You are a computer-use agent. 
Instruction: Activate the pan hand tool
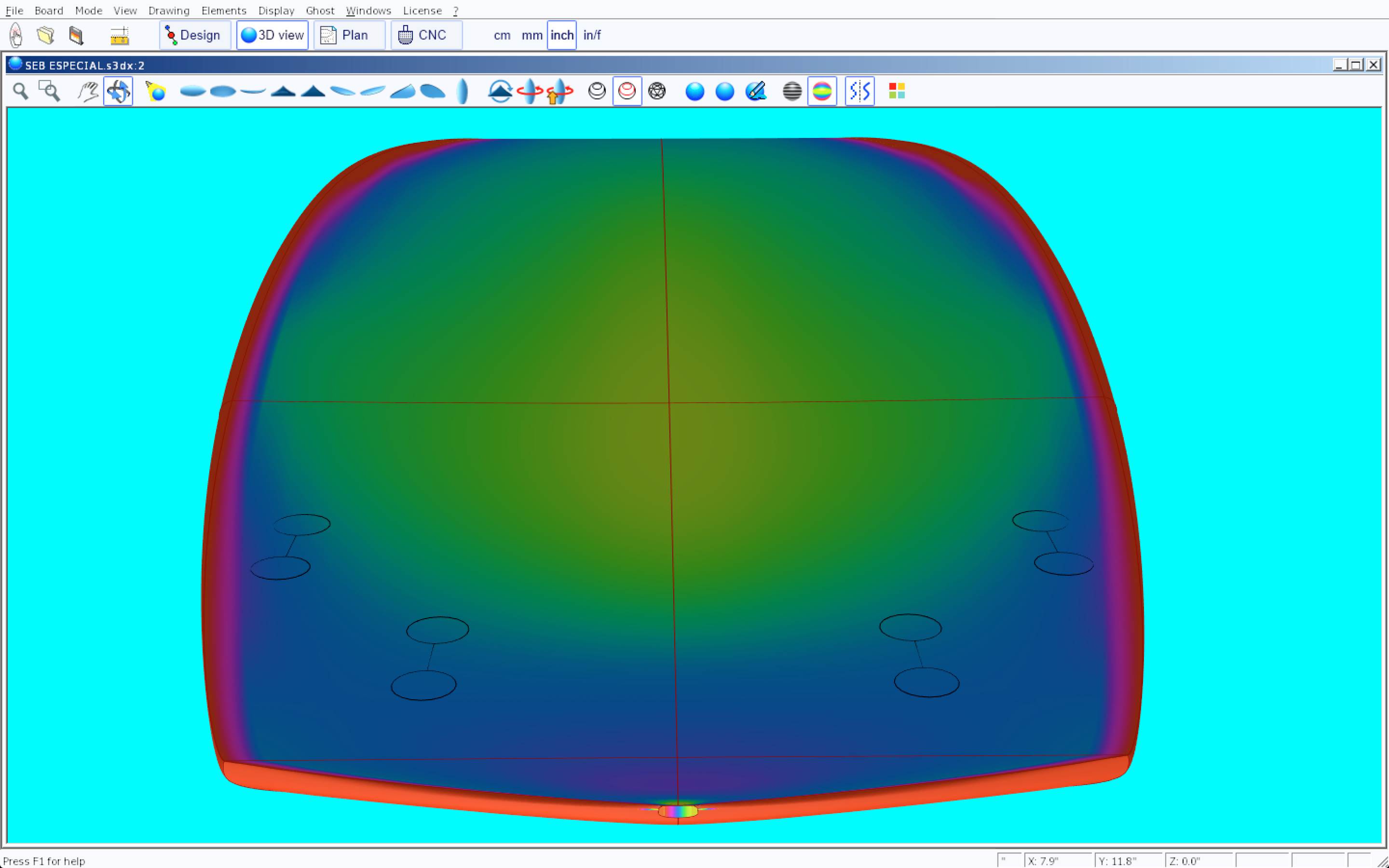88,91
